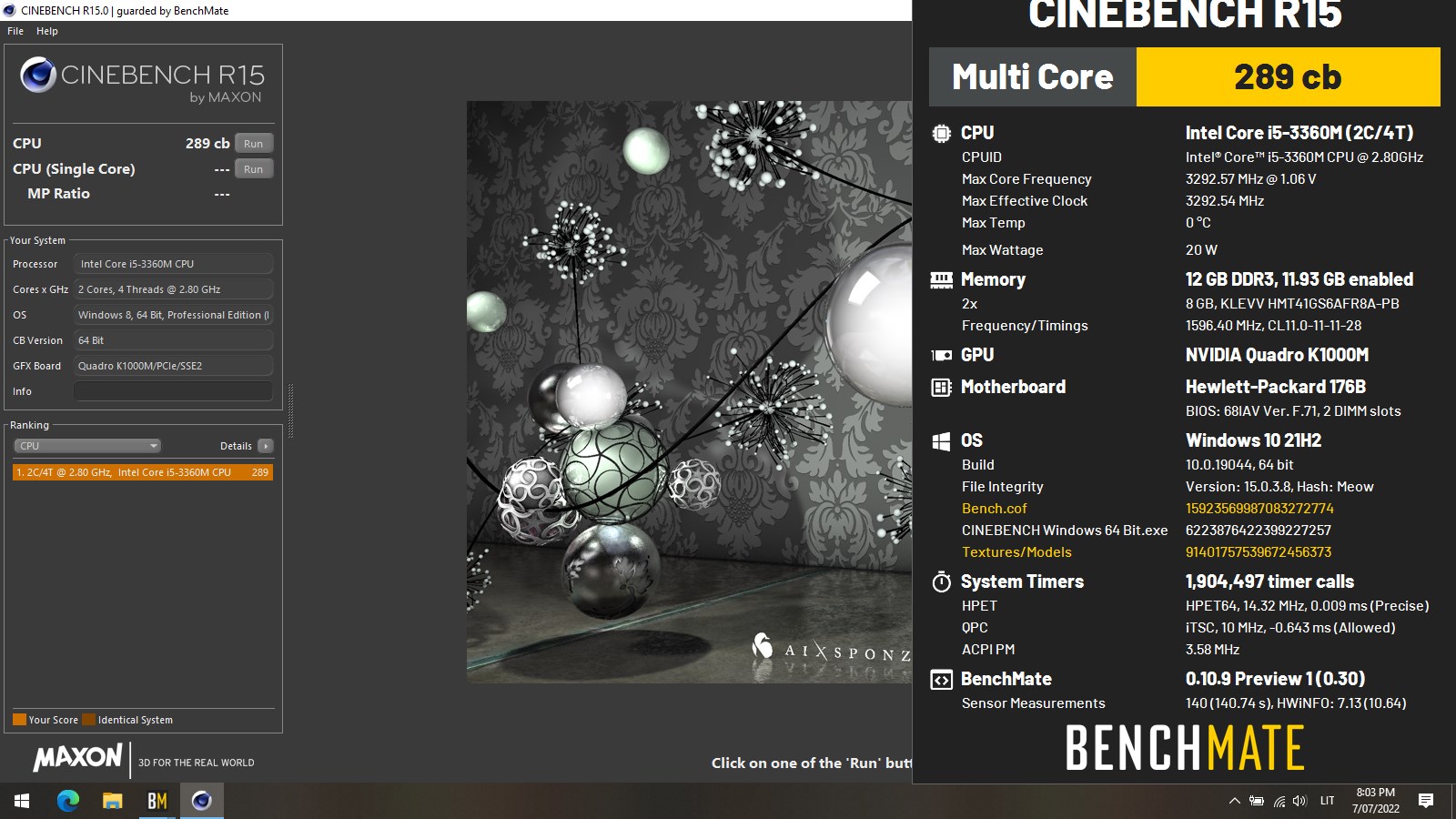
Task: Click the battery power tray icon
Action: pyautogui.click(x=1257, y=801)
